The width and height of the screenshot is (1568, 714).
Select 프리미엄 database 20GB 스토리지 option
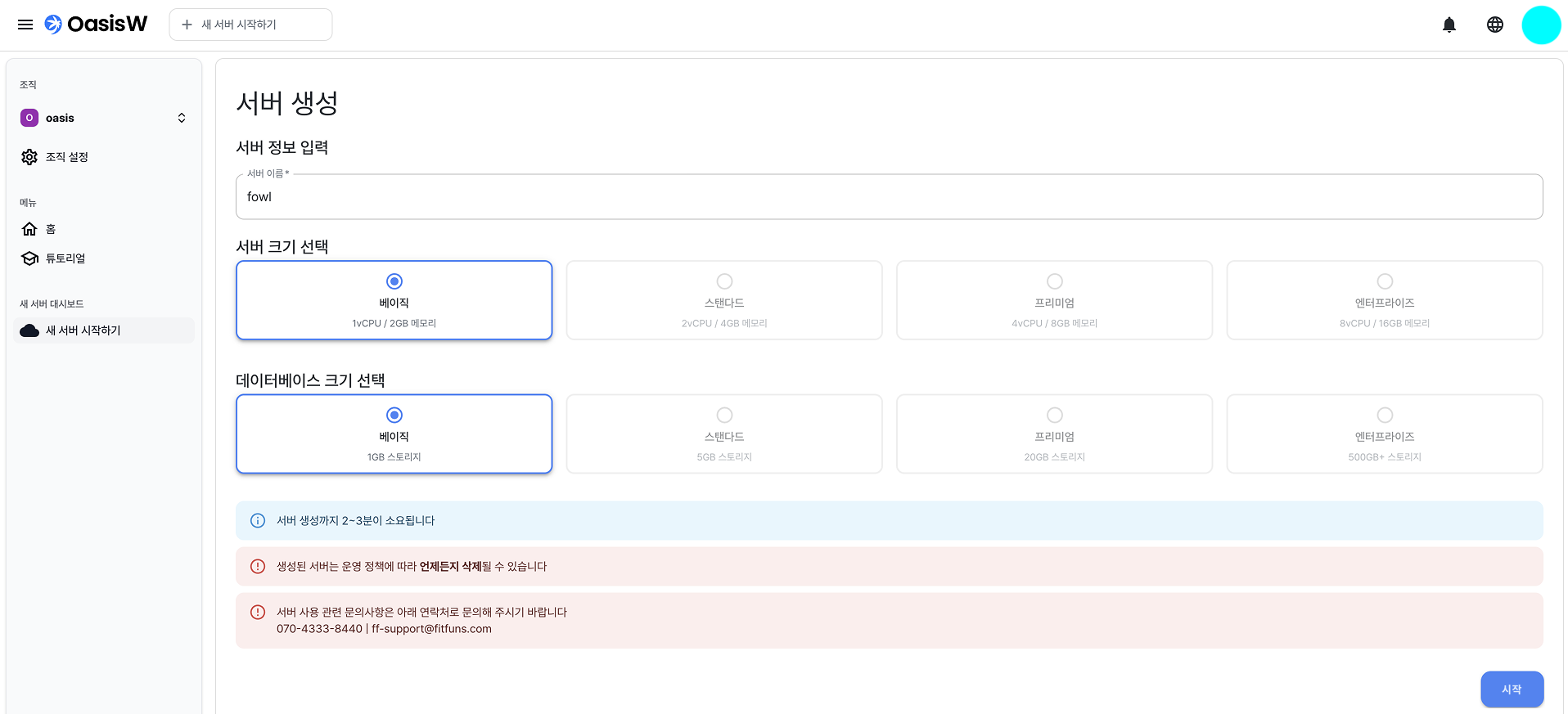pyautogui.click(x=1054, y=434)
